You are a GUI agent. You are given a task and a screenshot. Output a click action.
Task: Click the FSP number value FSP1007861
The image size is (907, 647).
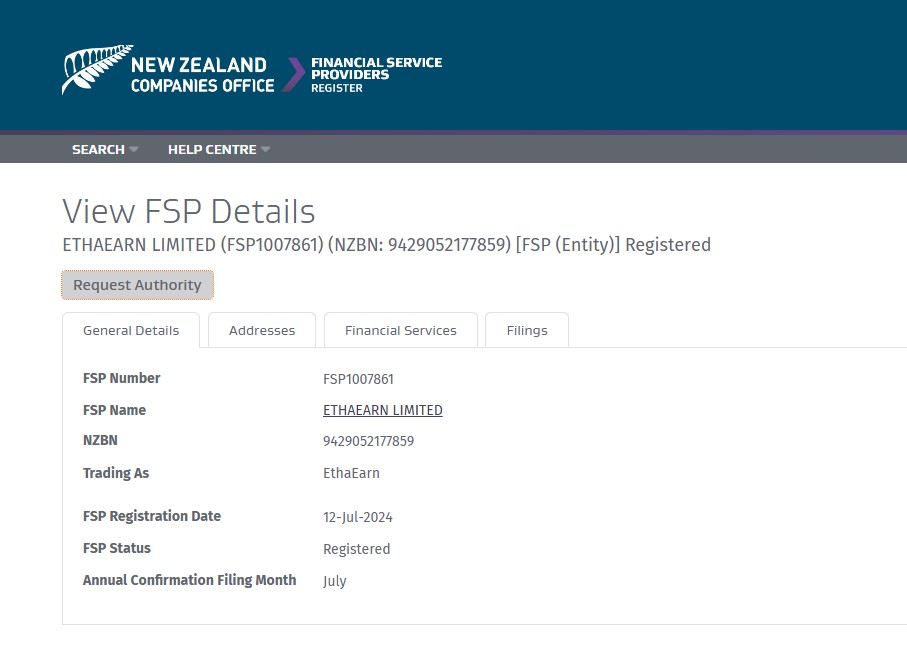358,379
